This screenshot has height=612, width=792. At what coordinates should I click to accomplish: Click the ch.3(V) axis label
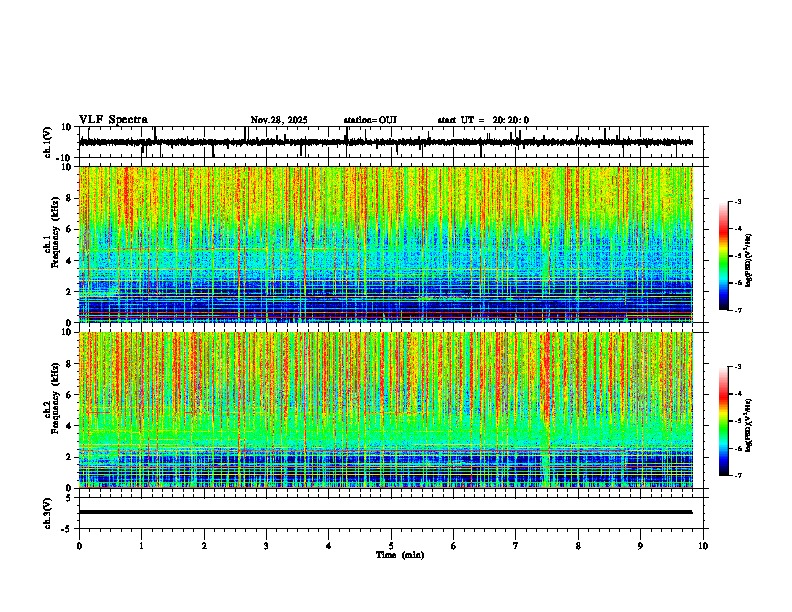48,513
